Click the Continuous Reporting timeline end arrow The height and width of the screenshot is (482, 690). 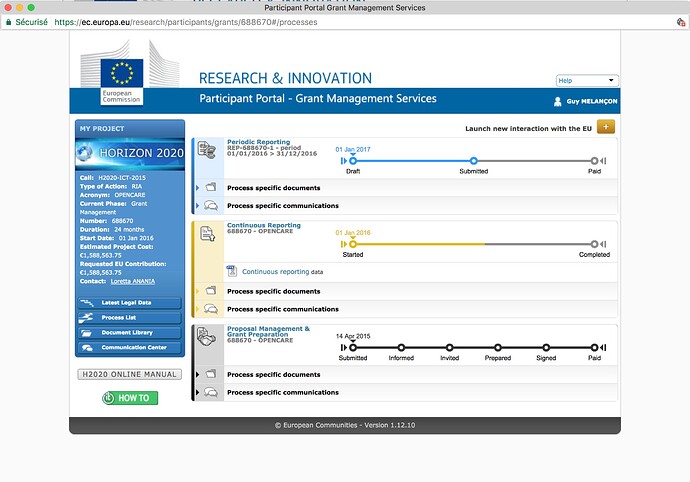coord(603,244)
